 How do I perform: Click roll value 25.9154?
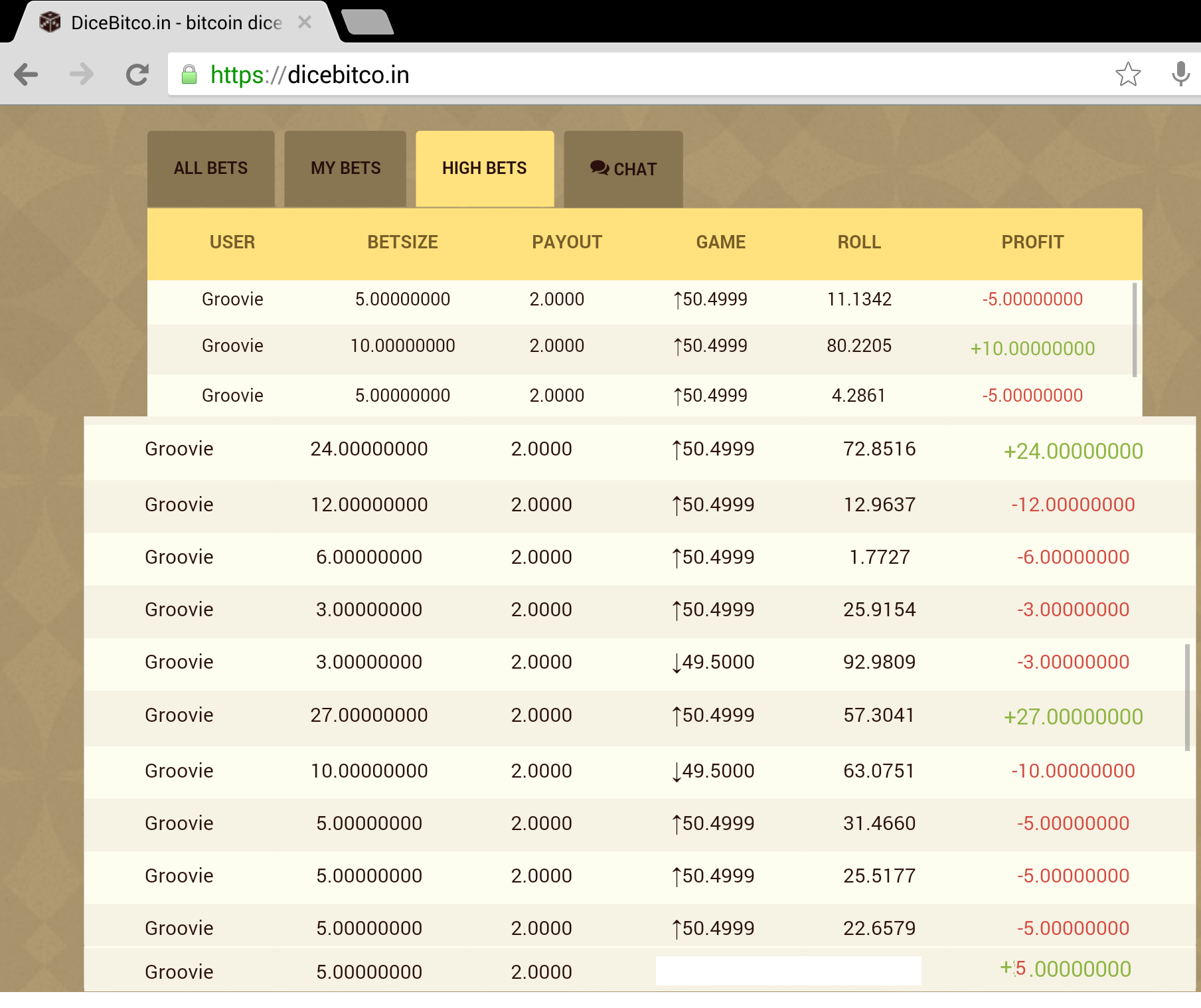click(880, 610)
